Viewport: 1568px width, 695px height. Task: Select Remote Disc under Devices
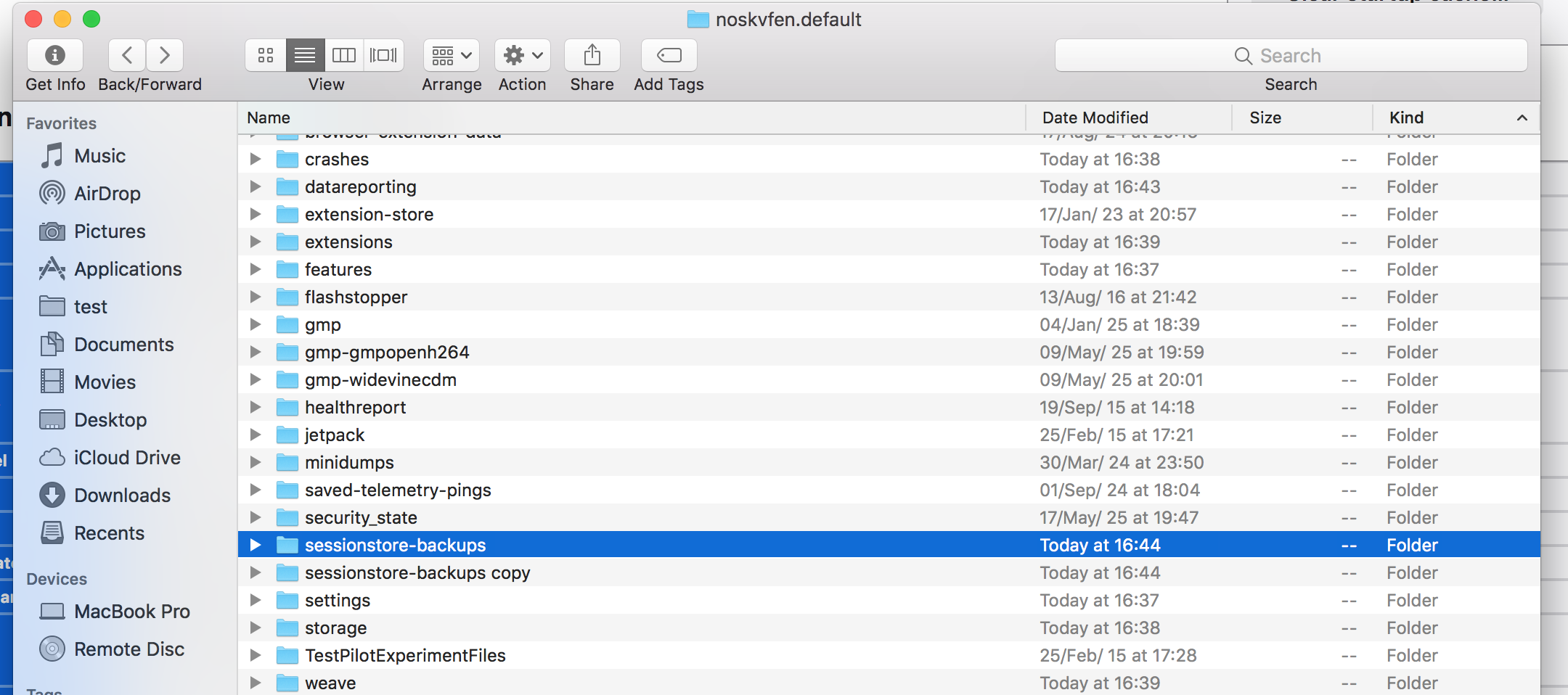click(x=128, y=649)
